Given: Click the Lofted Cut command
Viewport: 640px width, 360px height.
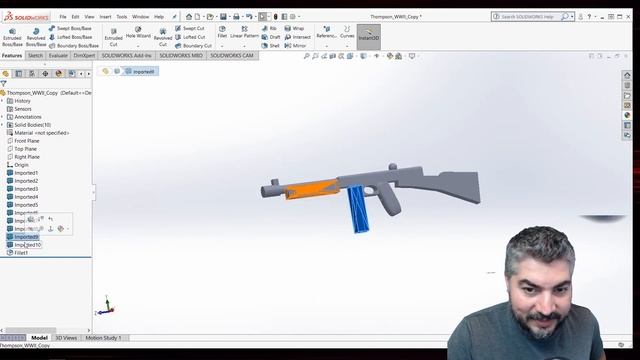Looking at the screenshot, I should [190, 37].
